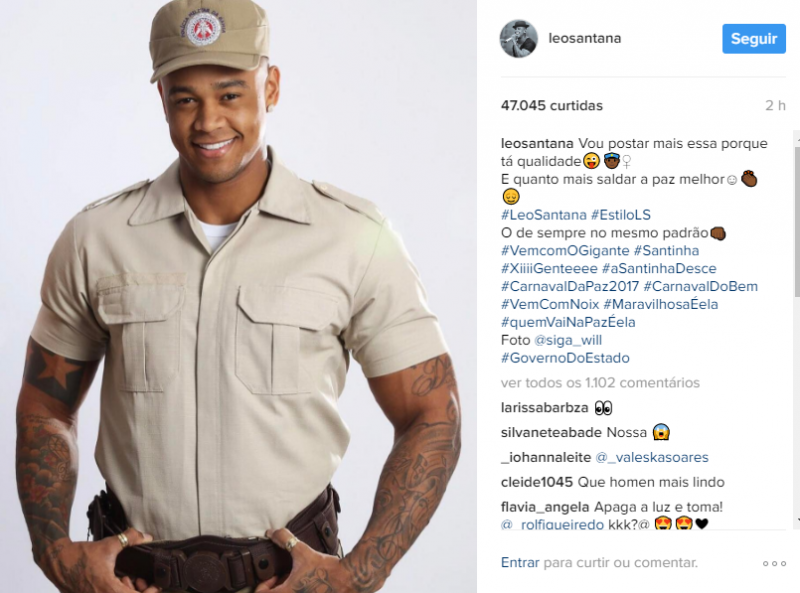View the 47.045 curtidas likes list
Image resolution: width=800 pixels, height=593 pixels.
(552, 106)
